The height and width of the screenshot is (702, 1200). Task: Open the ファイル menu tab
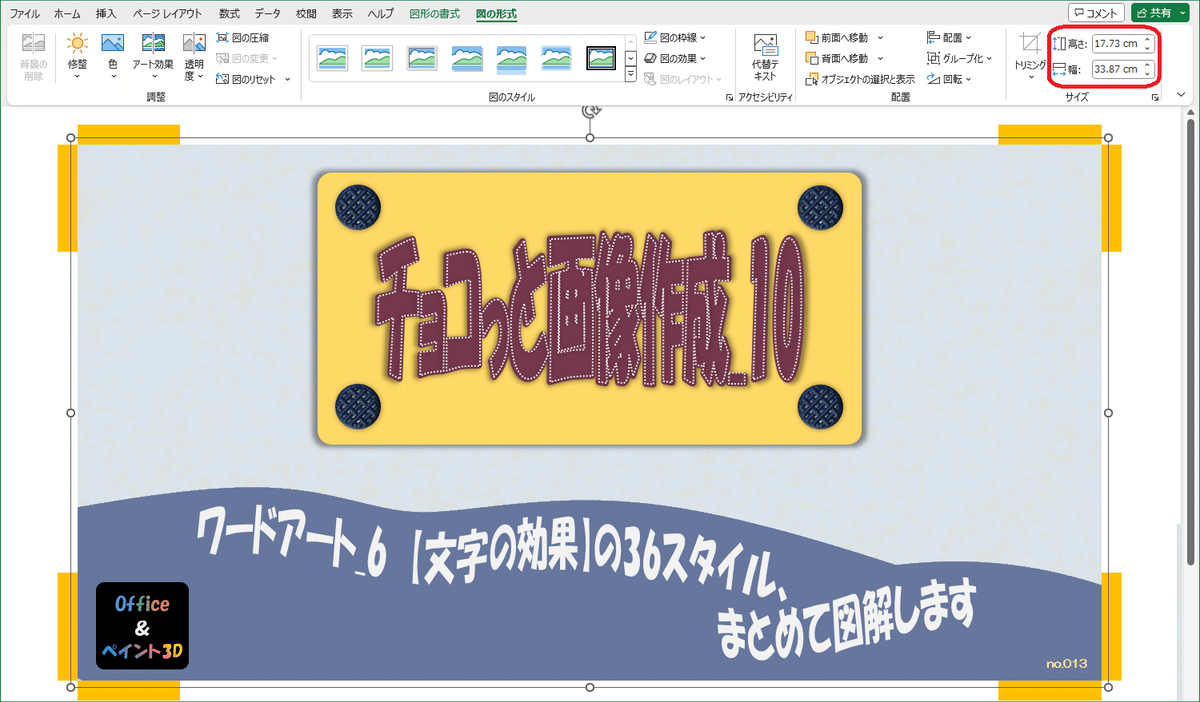(x=25, y=14)
